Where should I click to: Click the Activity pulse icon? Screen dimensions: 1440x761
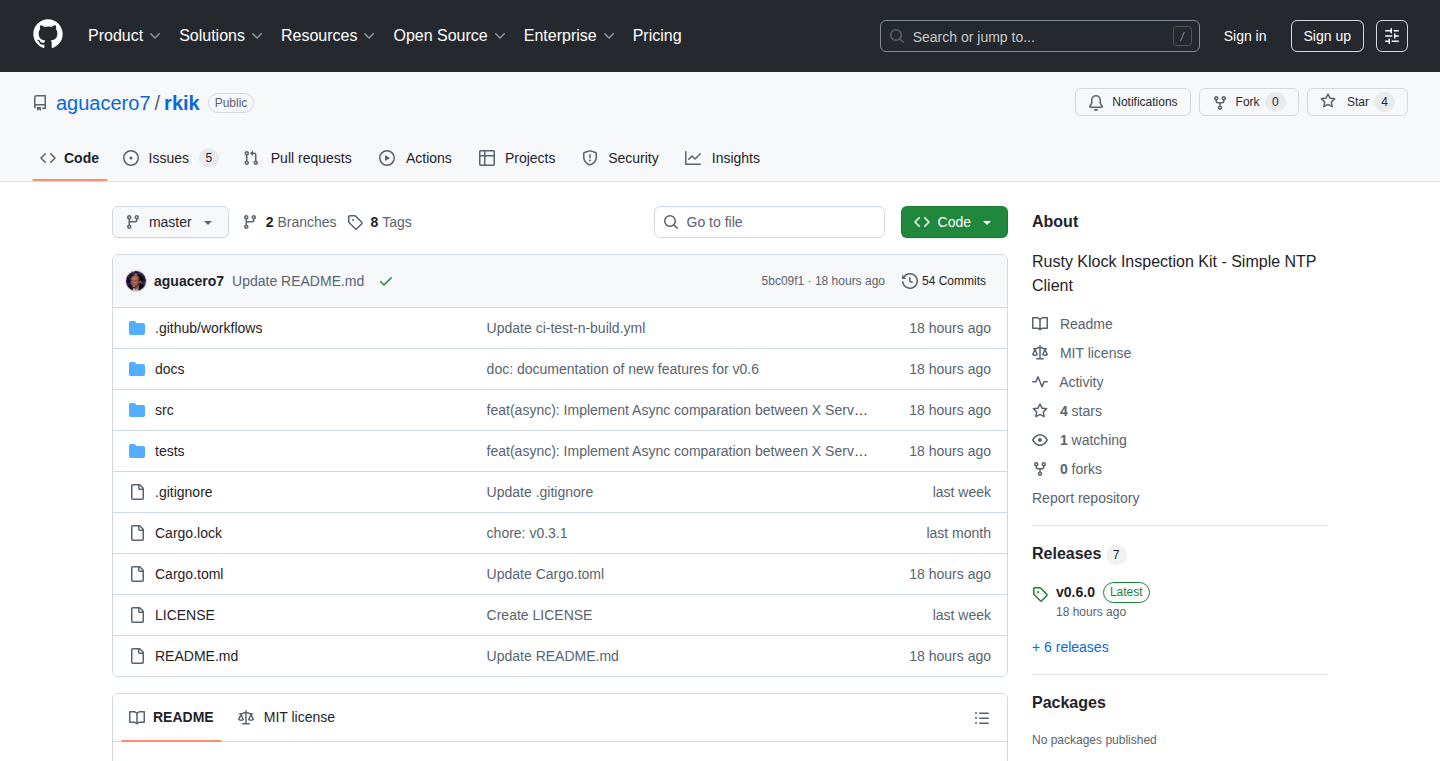[1040, 382]
